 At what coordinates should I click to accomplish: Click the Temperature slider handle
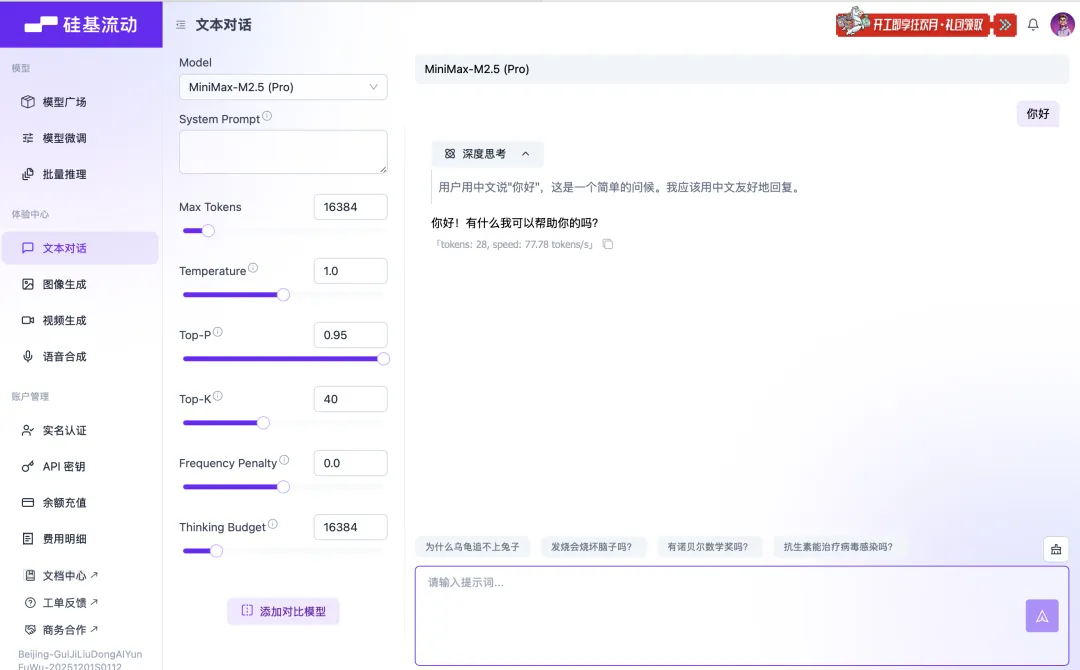coord(283,295)
